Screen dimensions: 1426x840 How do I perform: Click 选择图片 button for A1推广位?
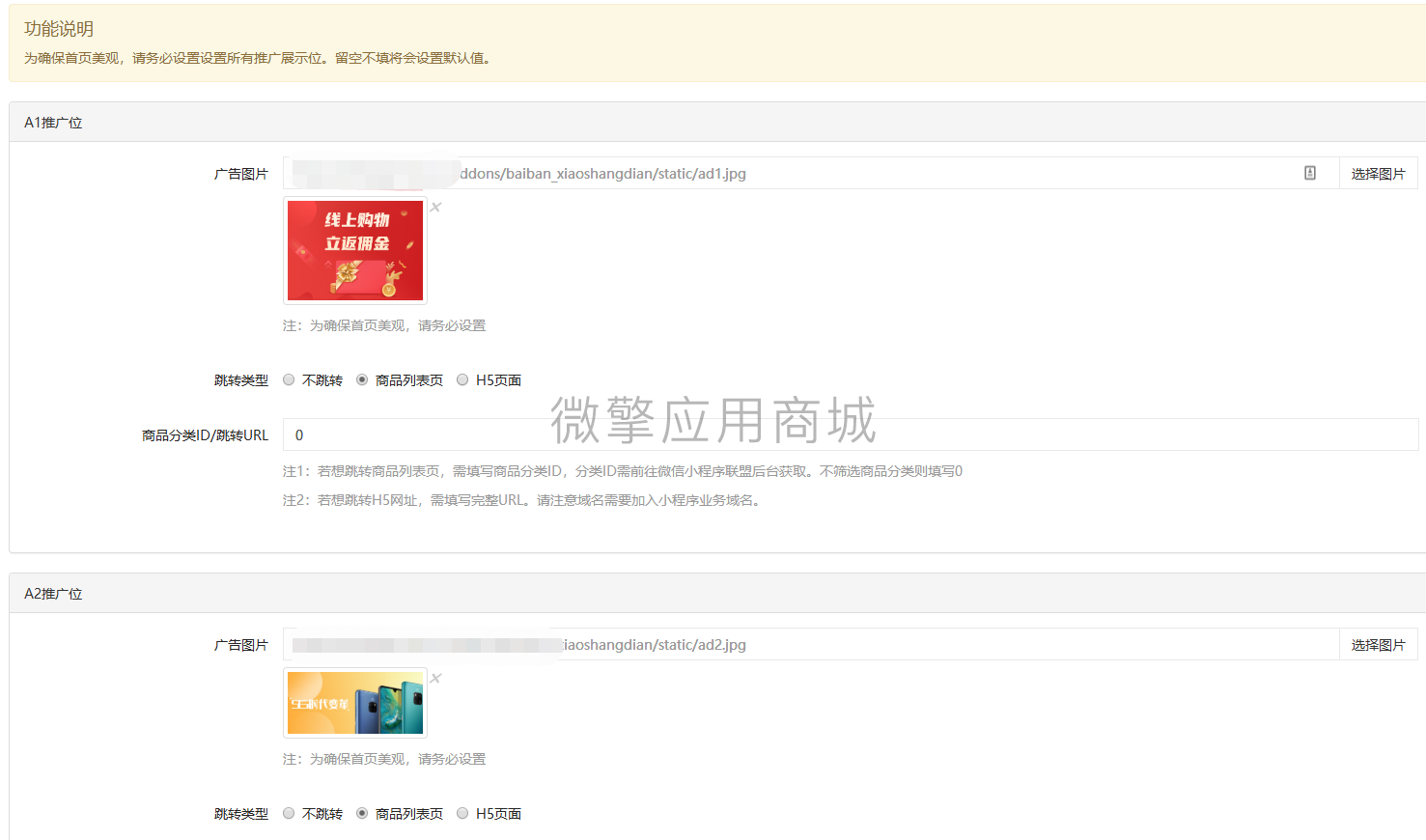[1378, 172]
